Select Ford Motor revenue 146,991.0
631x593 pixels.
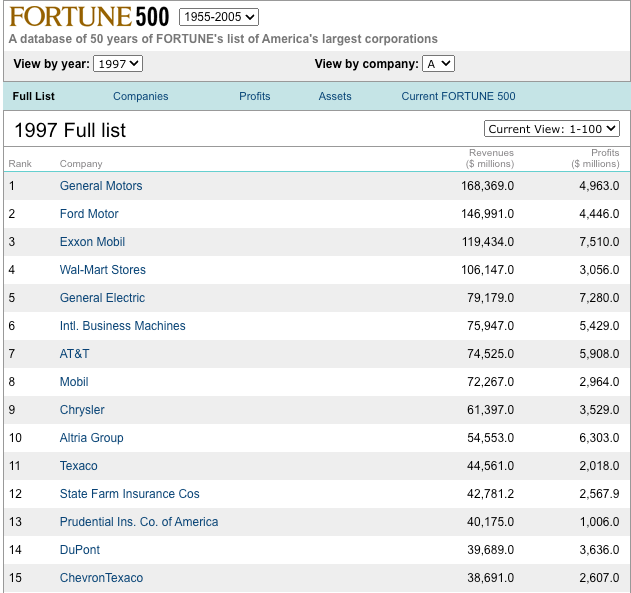(487, 214)
